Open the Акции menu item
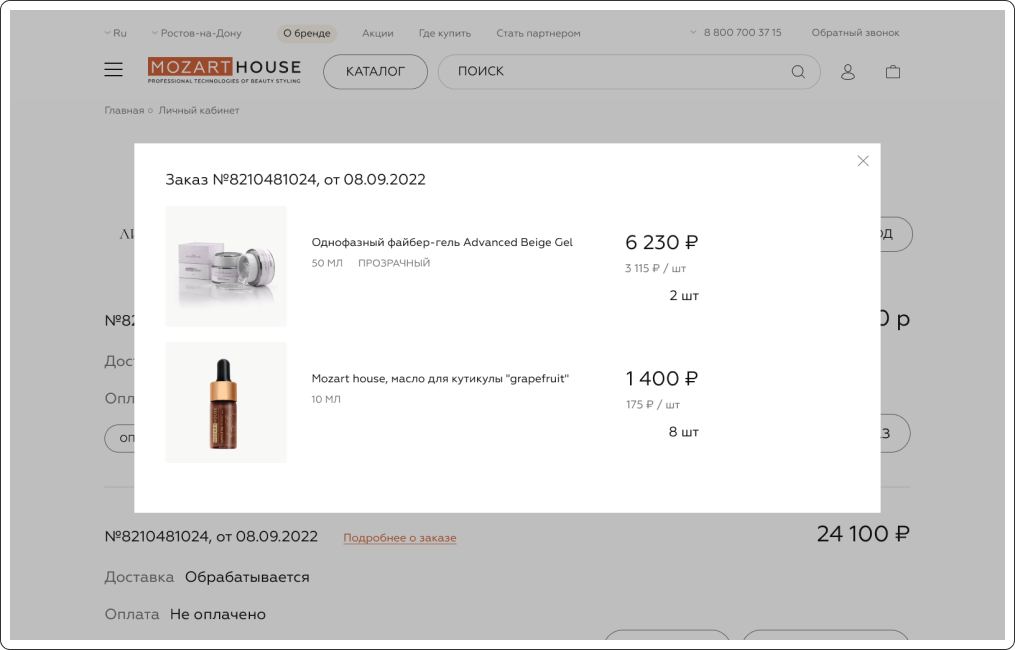The width and height of the screenshot is (1015, 650). point(377,33)
